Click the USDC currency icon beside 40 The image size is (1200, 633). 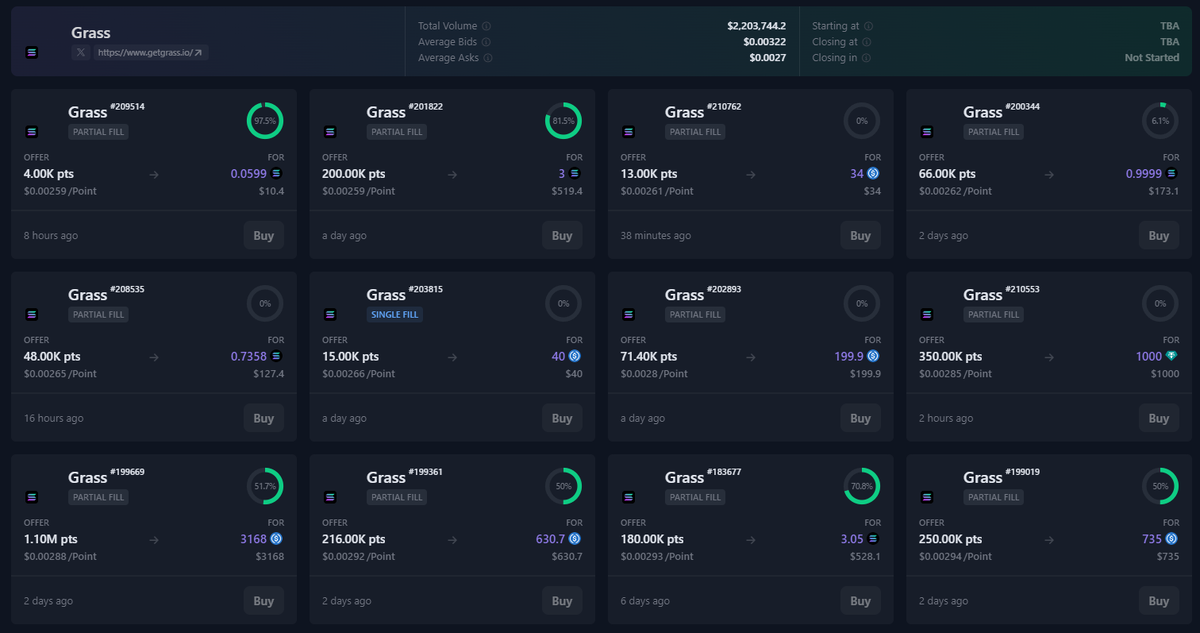coord(575,356)
